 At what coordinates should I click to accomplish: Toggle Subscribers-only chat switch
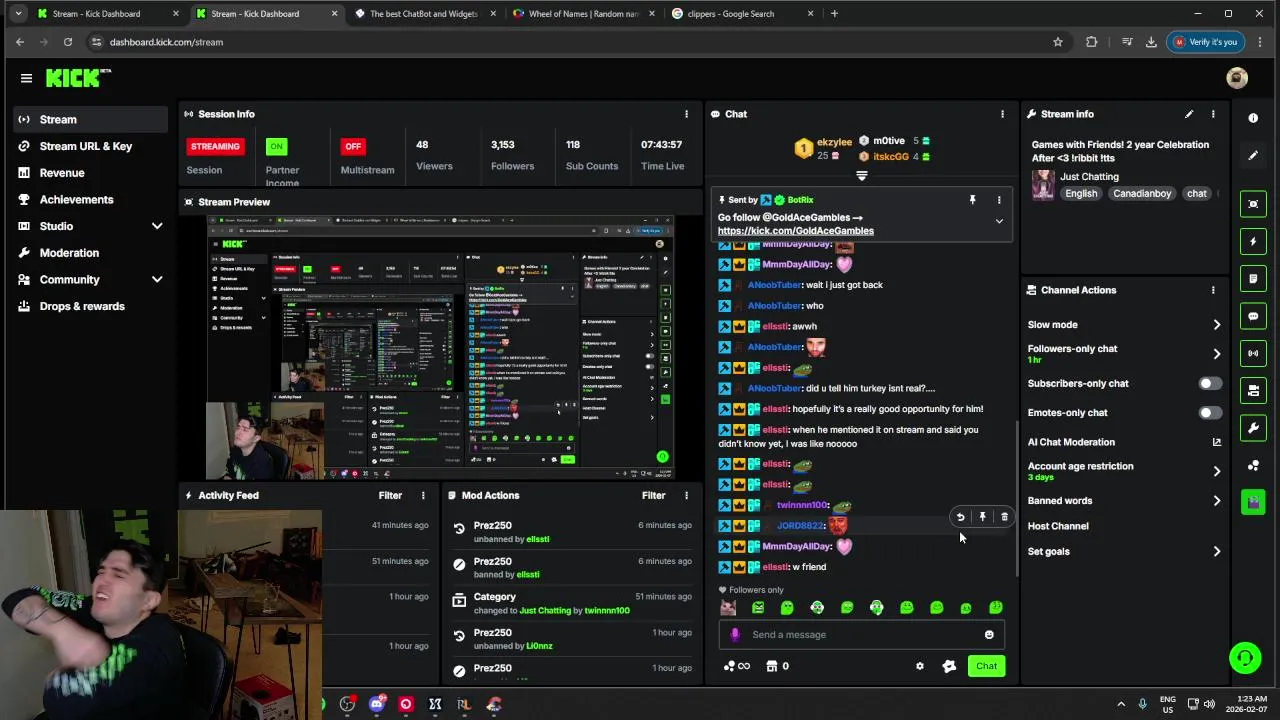(x=1210, y=383)
